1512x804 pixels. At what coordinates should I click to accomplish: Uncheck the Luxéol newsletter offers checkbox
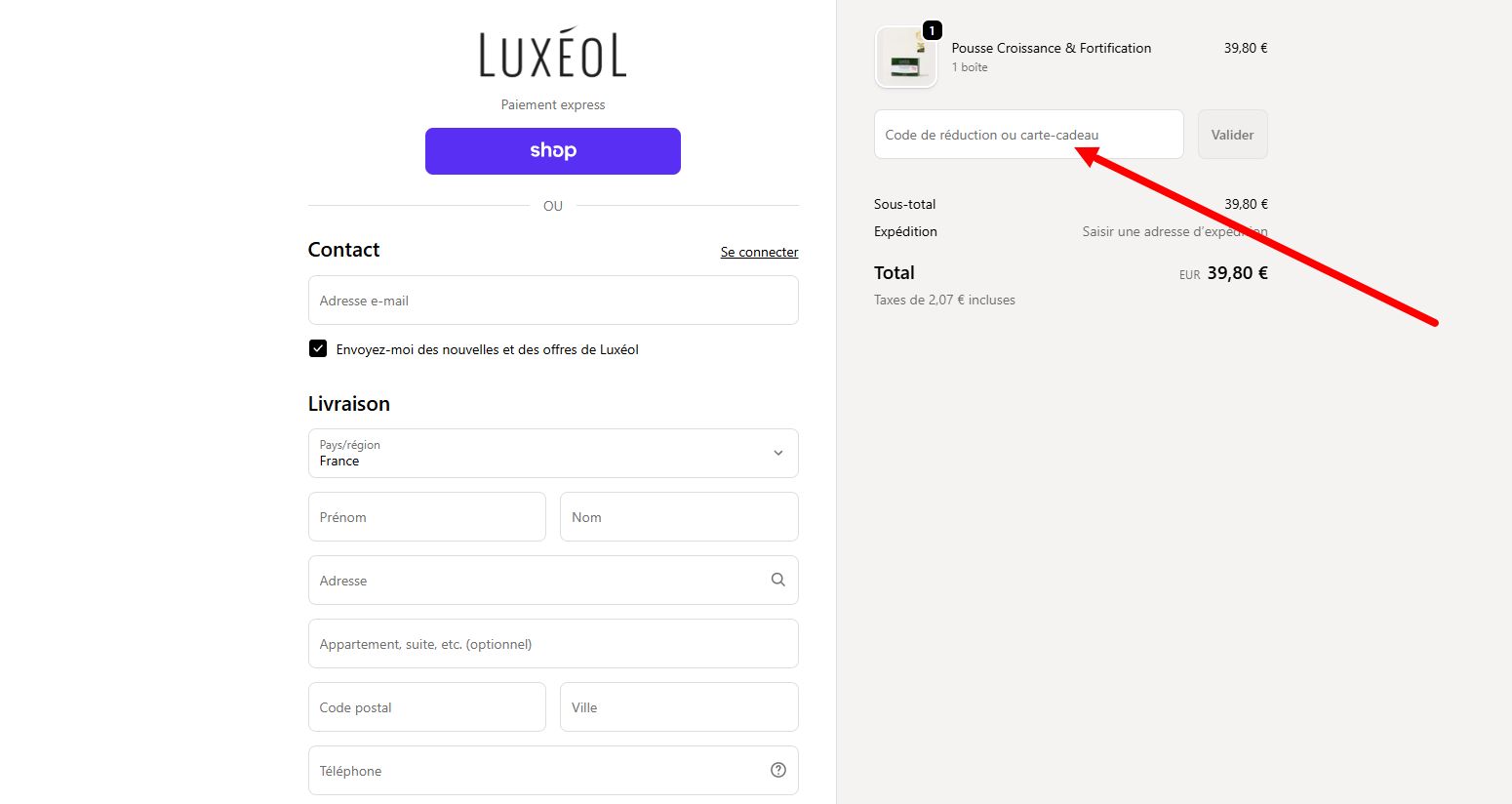[318, 348]
